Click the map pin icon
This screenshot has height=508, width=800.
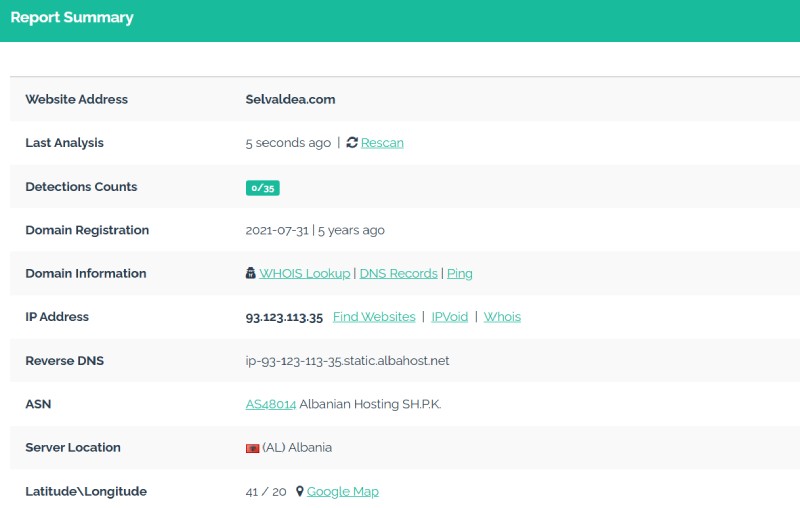coord(299,491)
